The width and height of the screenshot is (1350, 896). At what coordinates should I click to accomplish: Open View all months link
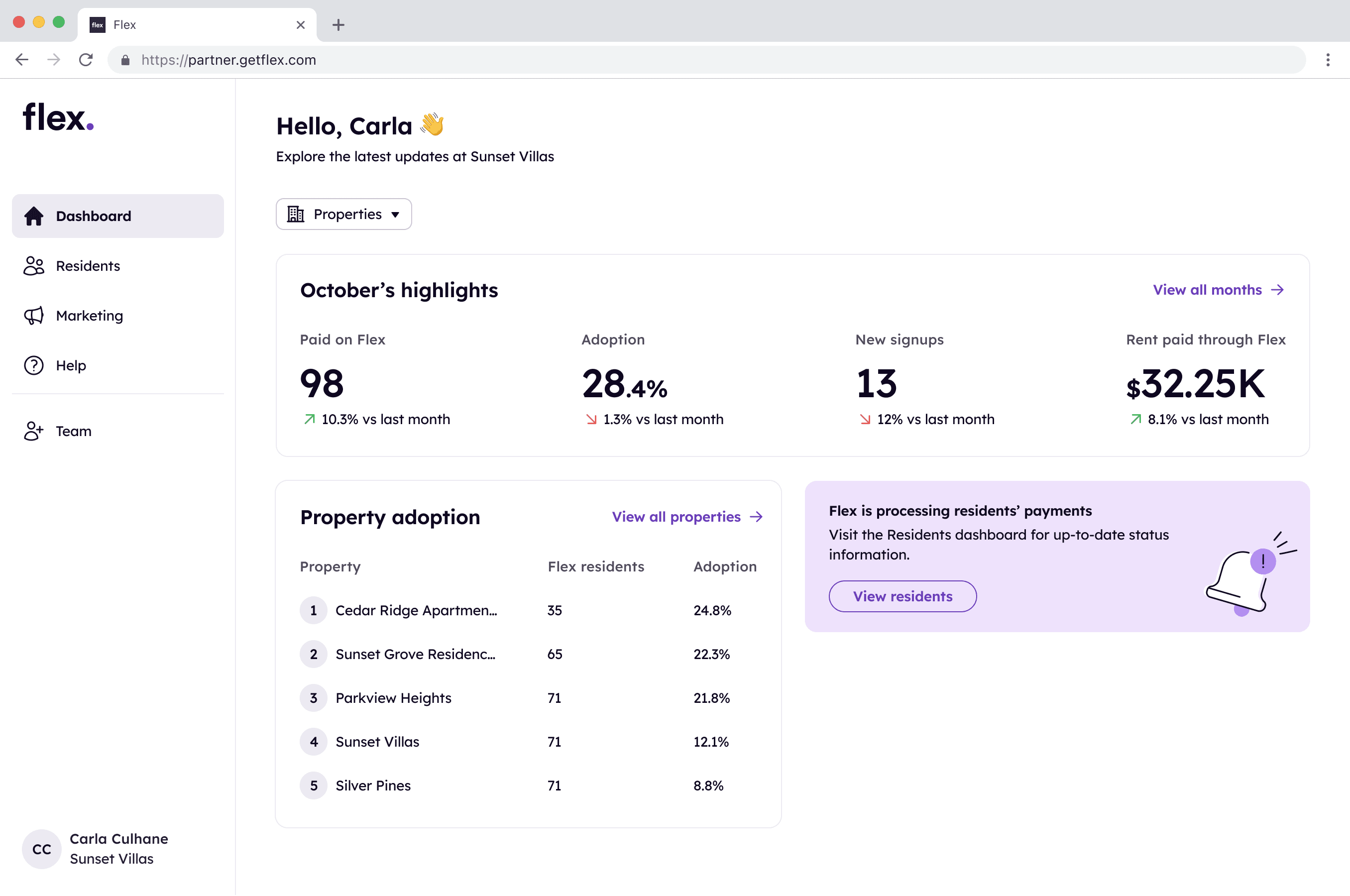coord(1218,290)
